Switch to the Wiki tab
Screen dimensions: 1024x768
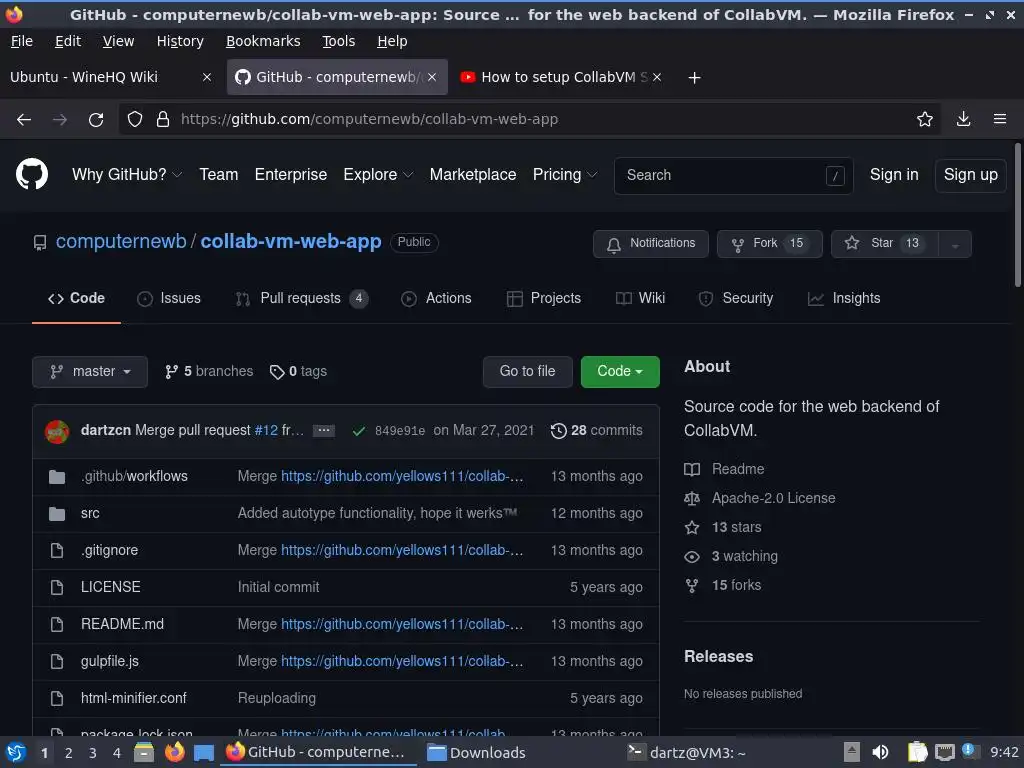640,298
